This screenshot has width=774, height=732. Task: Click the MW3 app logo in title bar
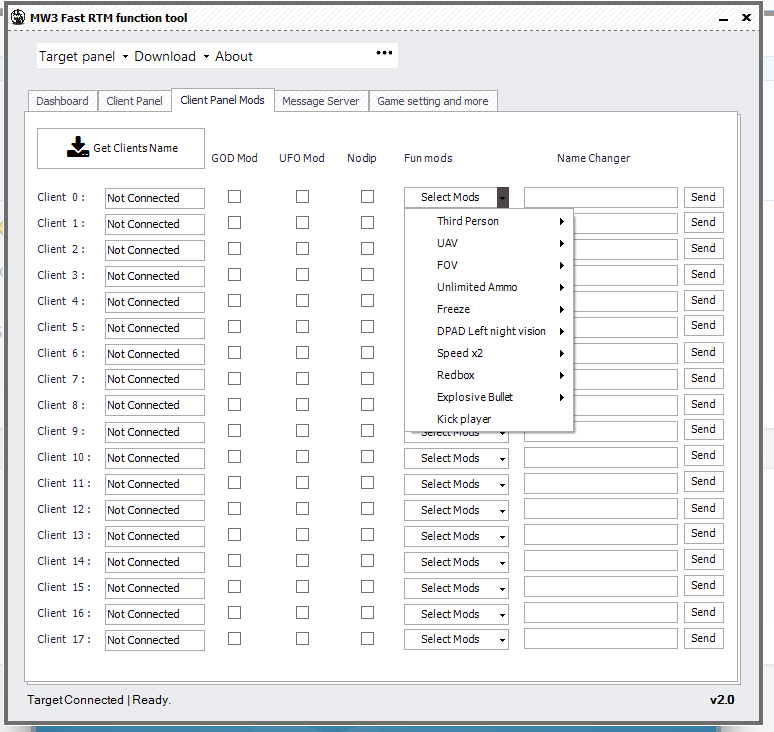tap(18, 18)
